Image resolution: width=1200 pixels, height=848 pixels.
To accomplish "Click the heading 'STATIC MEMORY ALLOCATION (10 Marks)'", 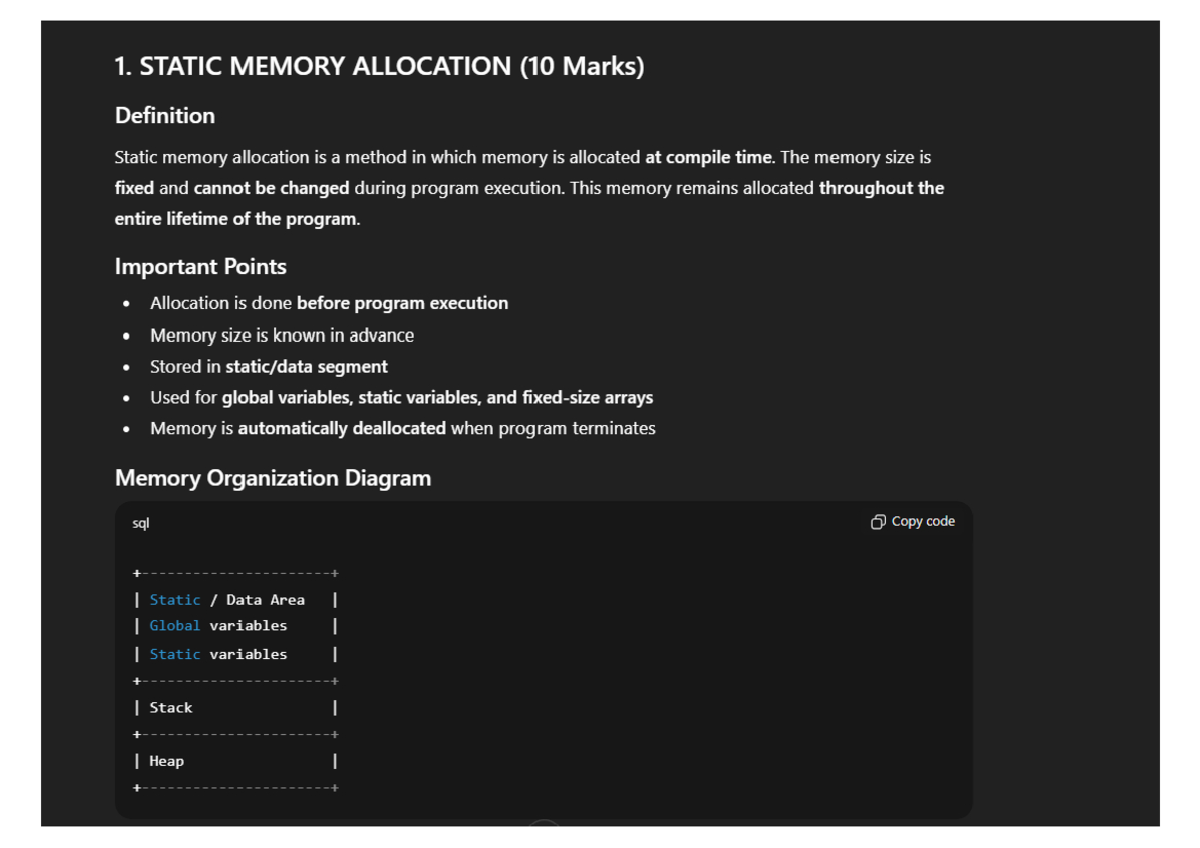I will tap(379, 65).
